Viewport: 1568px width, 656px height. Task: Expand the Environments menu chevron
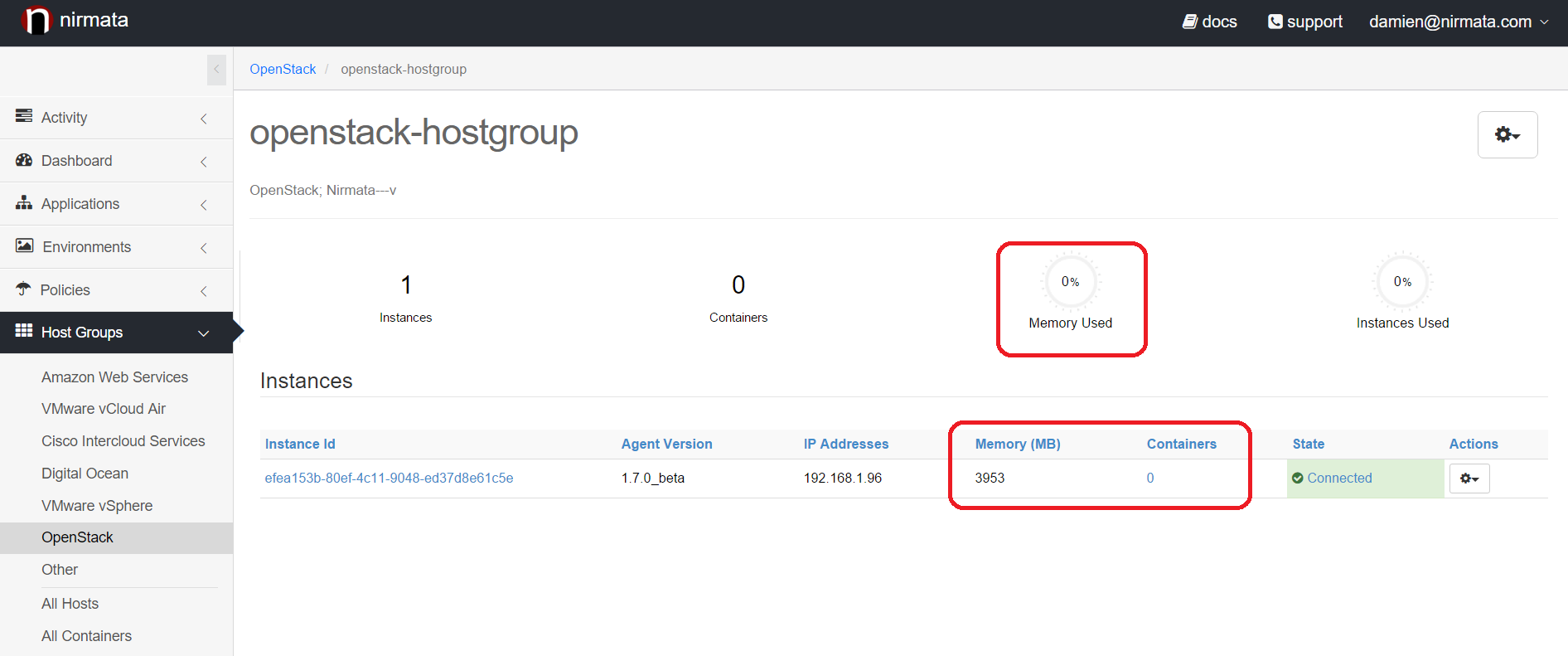[x=204, y=248]
